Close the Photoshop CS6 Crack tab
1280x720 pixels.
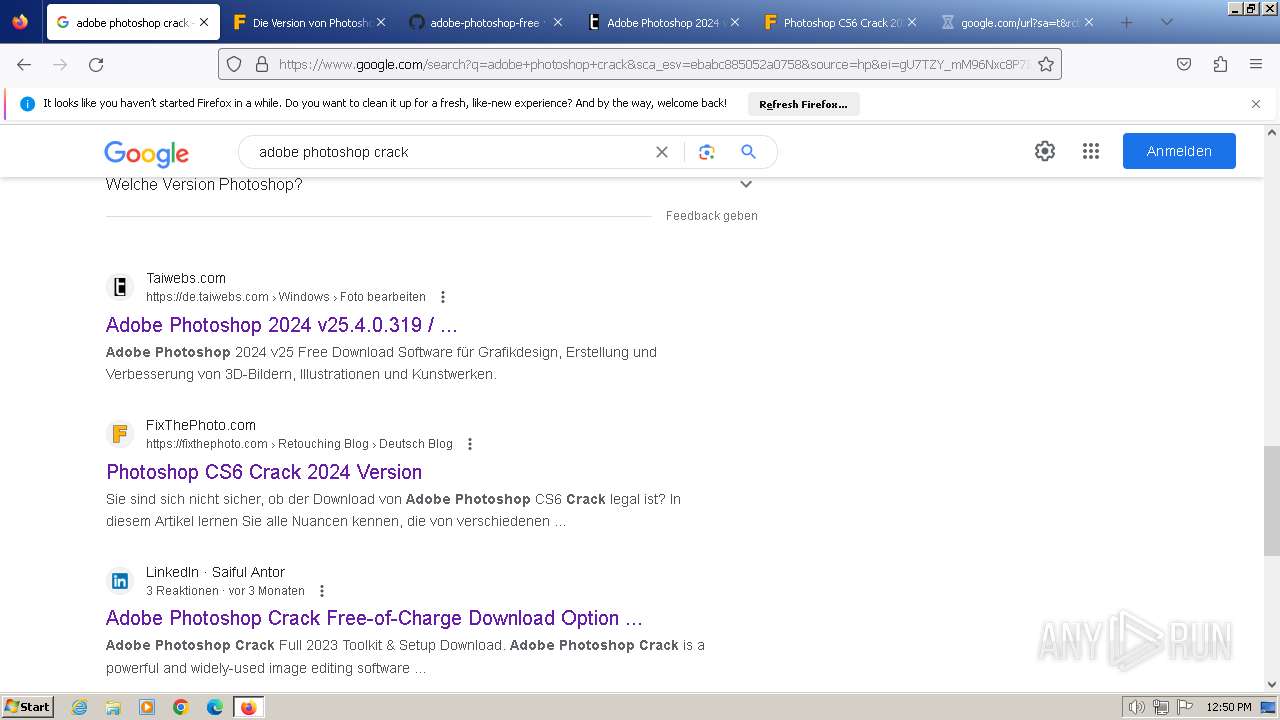click(911, 22)
